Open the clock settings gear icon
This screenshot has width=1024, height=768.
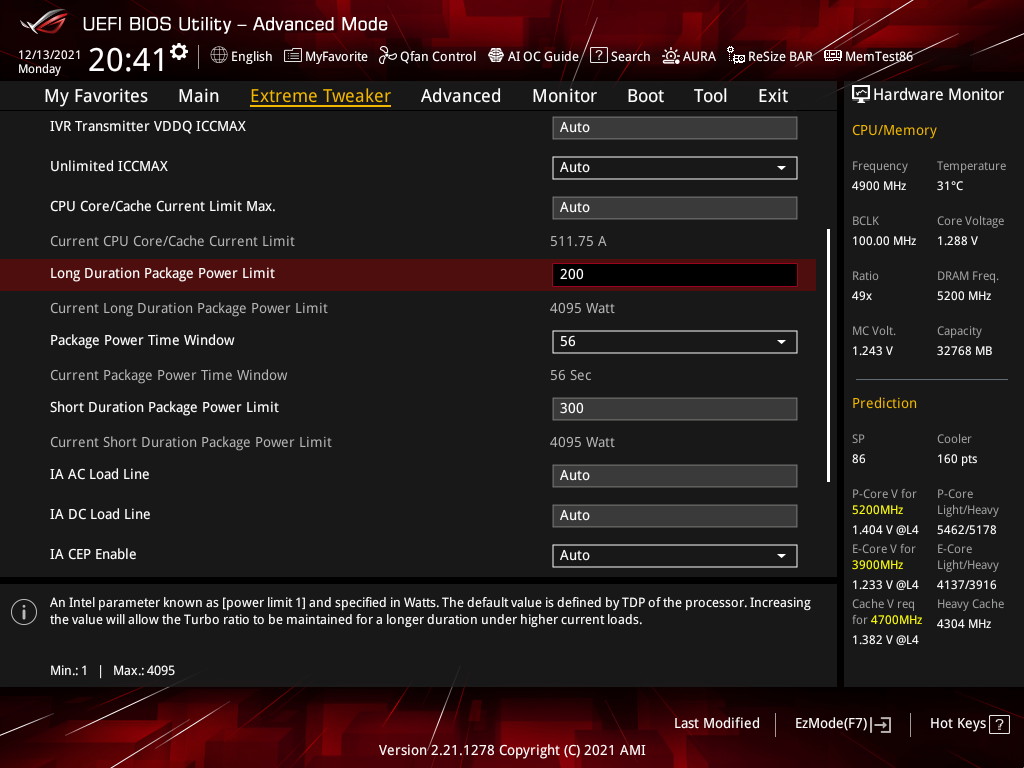179,52
